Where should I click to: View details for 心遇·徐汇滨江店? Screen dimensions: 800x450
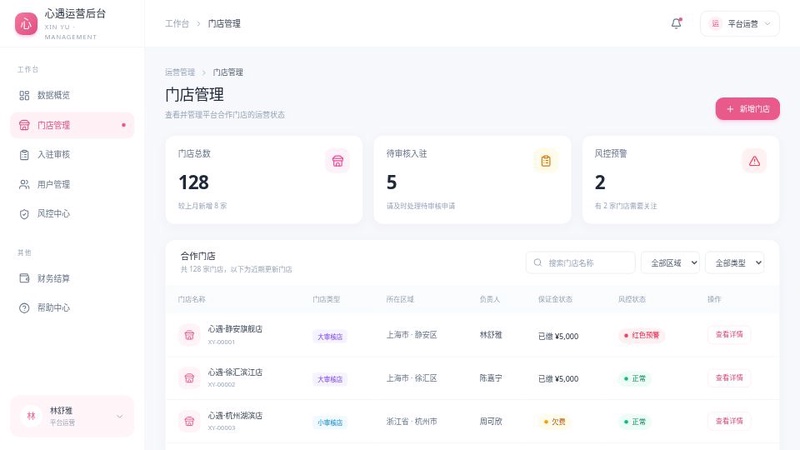point(729,378)
